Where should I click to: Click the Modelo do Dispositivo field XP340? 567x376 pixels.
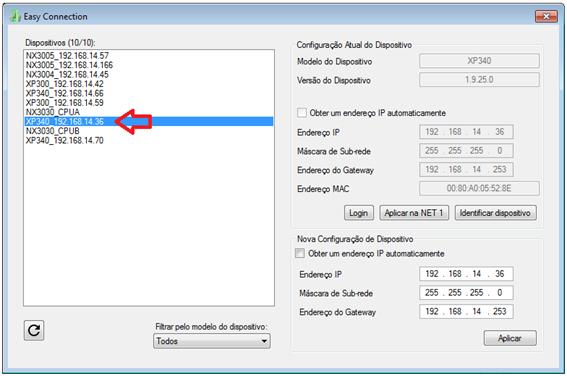click(479, 61)
